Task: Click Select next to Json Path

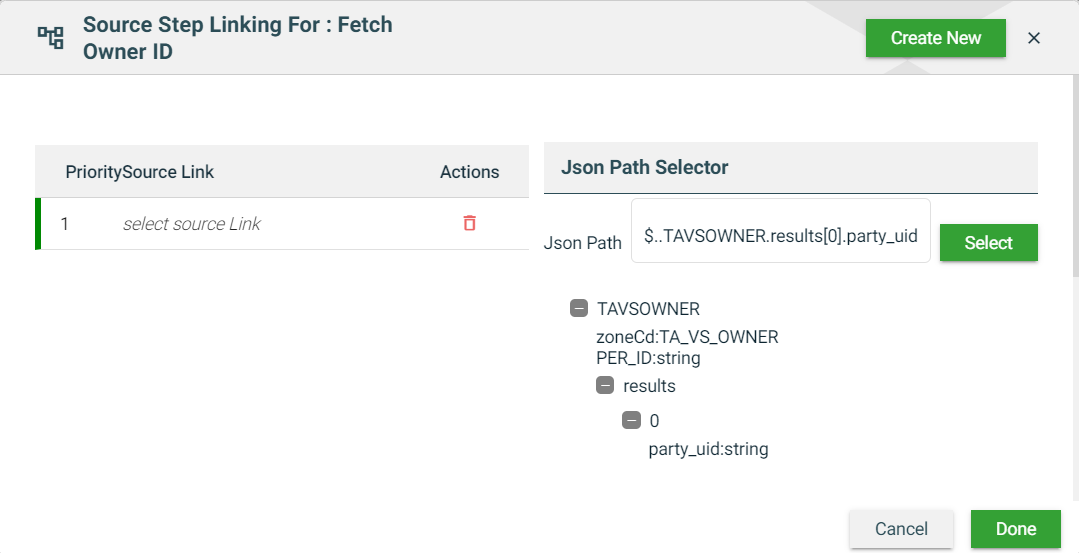Action: 988,243
